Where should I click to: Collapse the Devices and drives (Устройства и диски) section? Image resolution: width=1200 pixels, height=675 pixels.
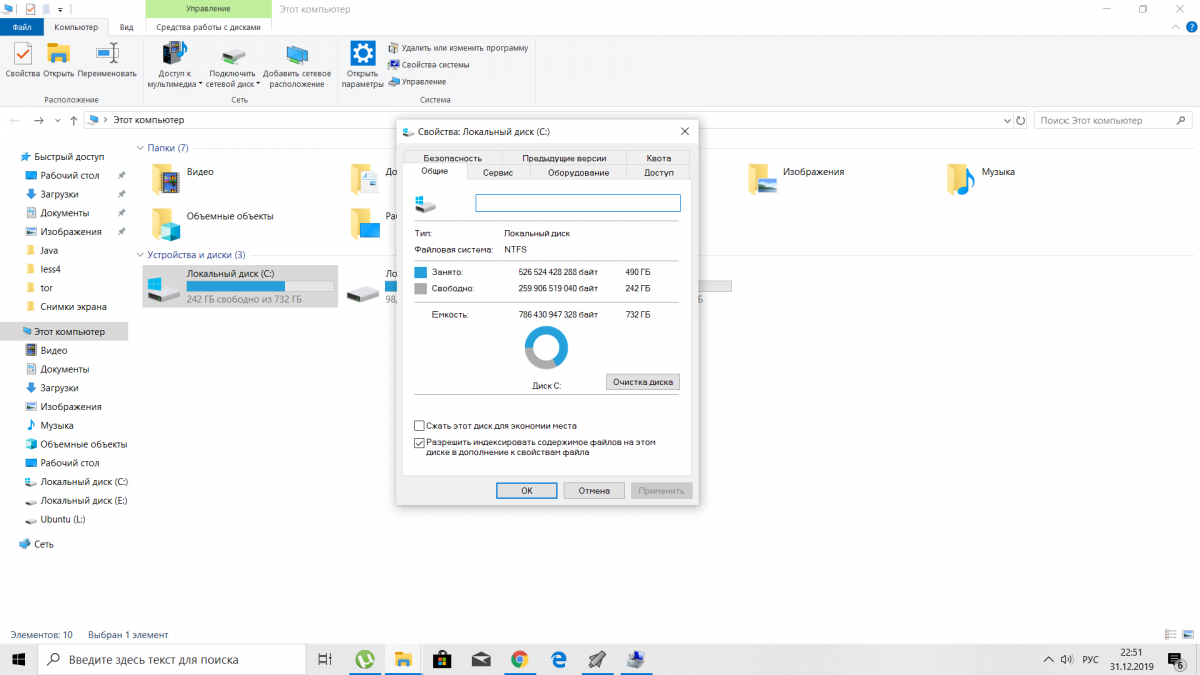(141, 255)
